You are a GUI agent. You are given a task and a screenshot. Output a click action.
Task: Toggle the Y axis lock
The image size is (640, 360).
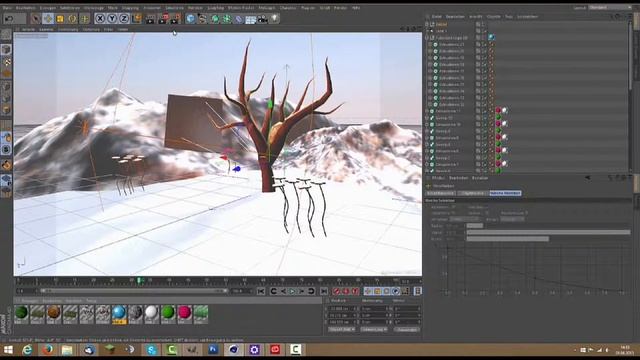(112, 18)
